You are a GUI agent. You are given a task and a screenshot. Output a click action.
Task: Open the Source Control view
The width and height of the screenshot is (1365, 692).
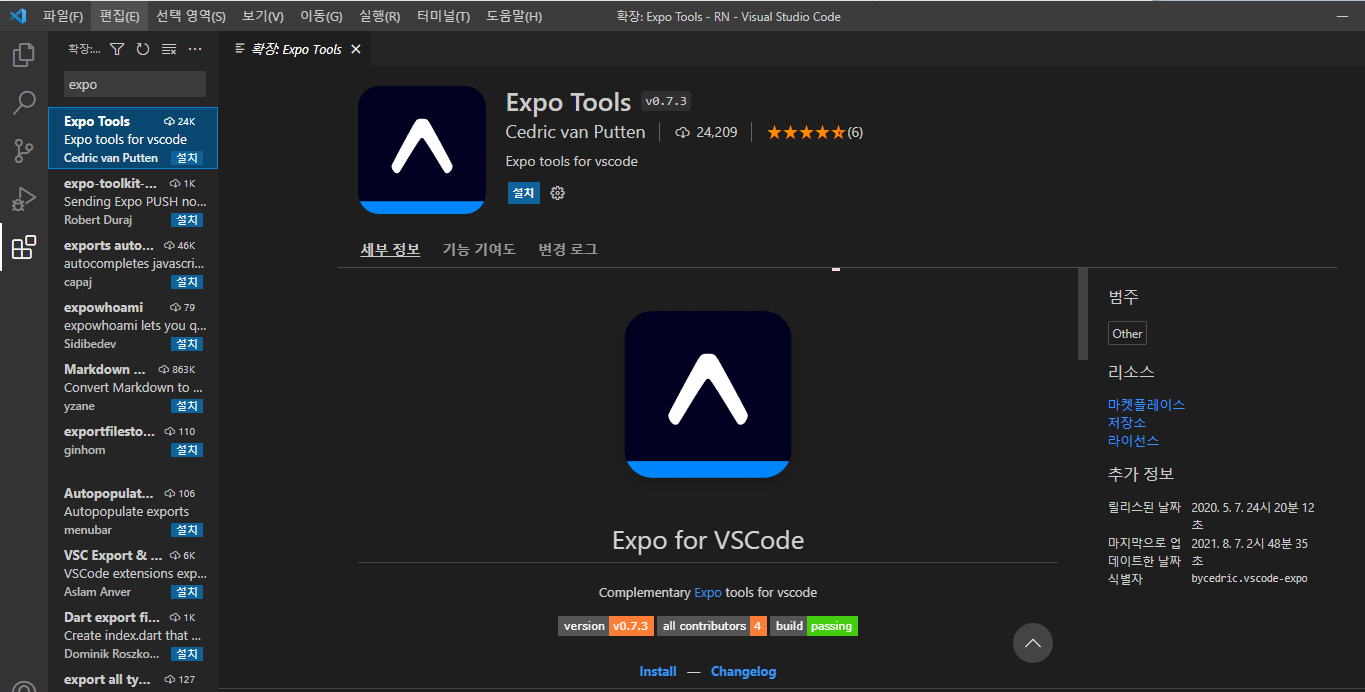click(24, 151)
